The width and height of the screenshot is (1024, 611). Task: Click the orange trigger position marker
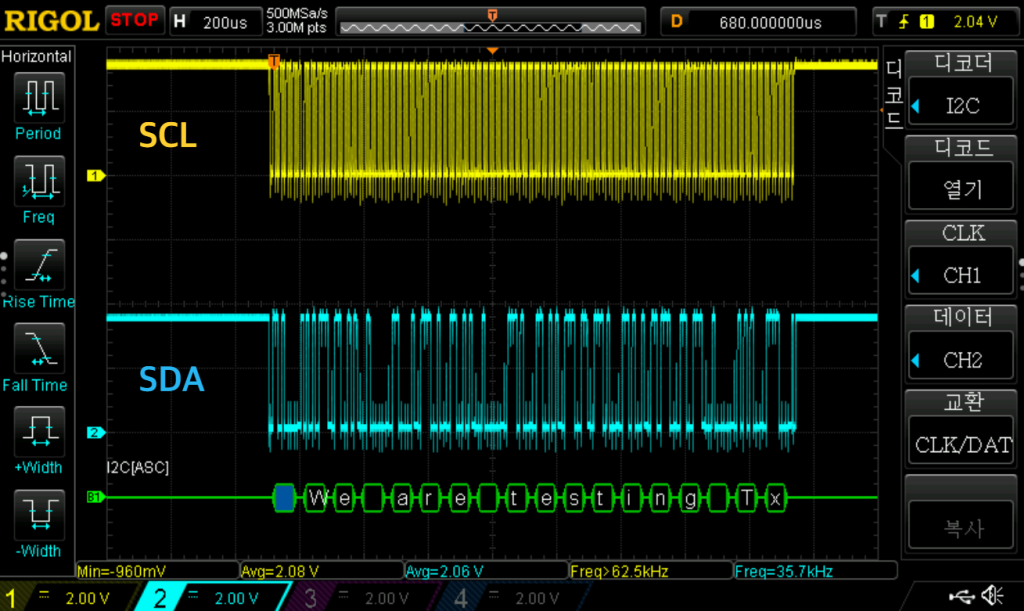pos(491,50)
